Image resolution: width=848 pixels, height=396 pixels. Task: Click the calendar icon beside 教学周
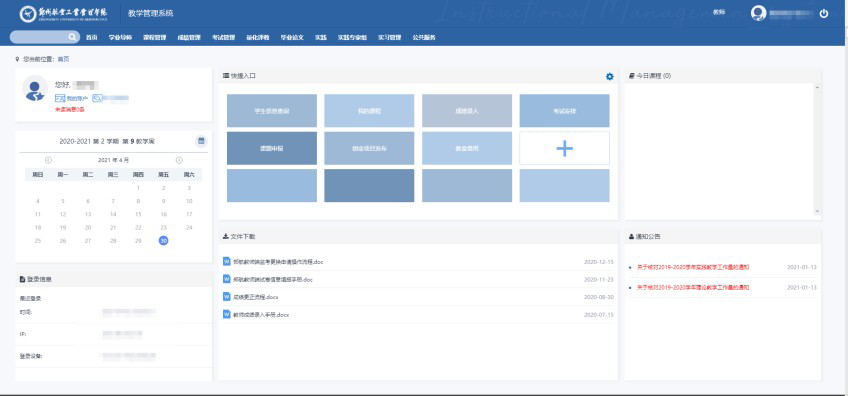click(201, 141)
